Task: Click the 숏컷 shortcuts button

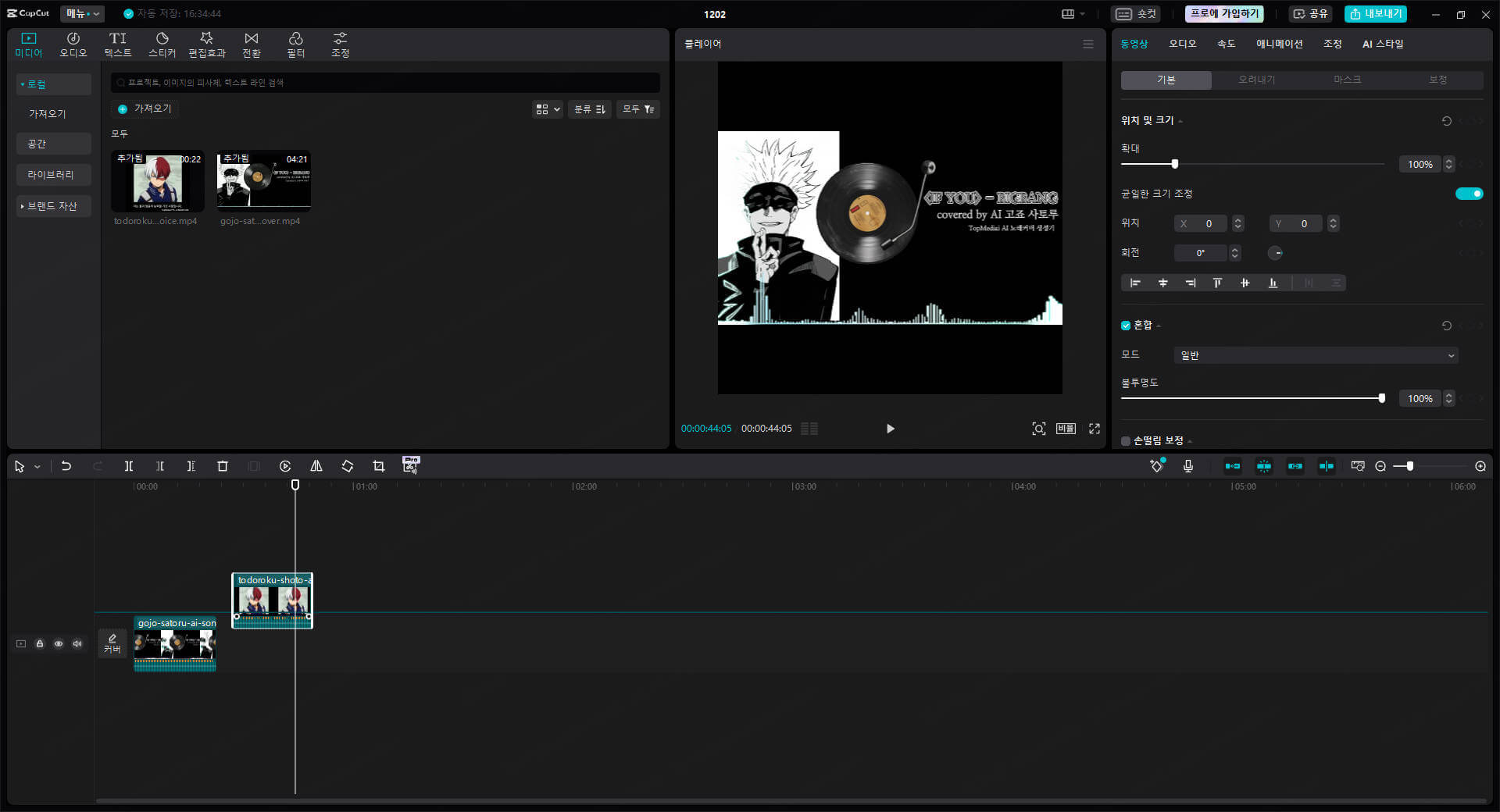Action: point(1136,14)
